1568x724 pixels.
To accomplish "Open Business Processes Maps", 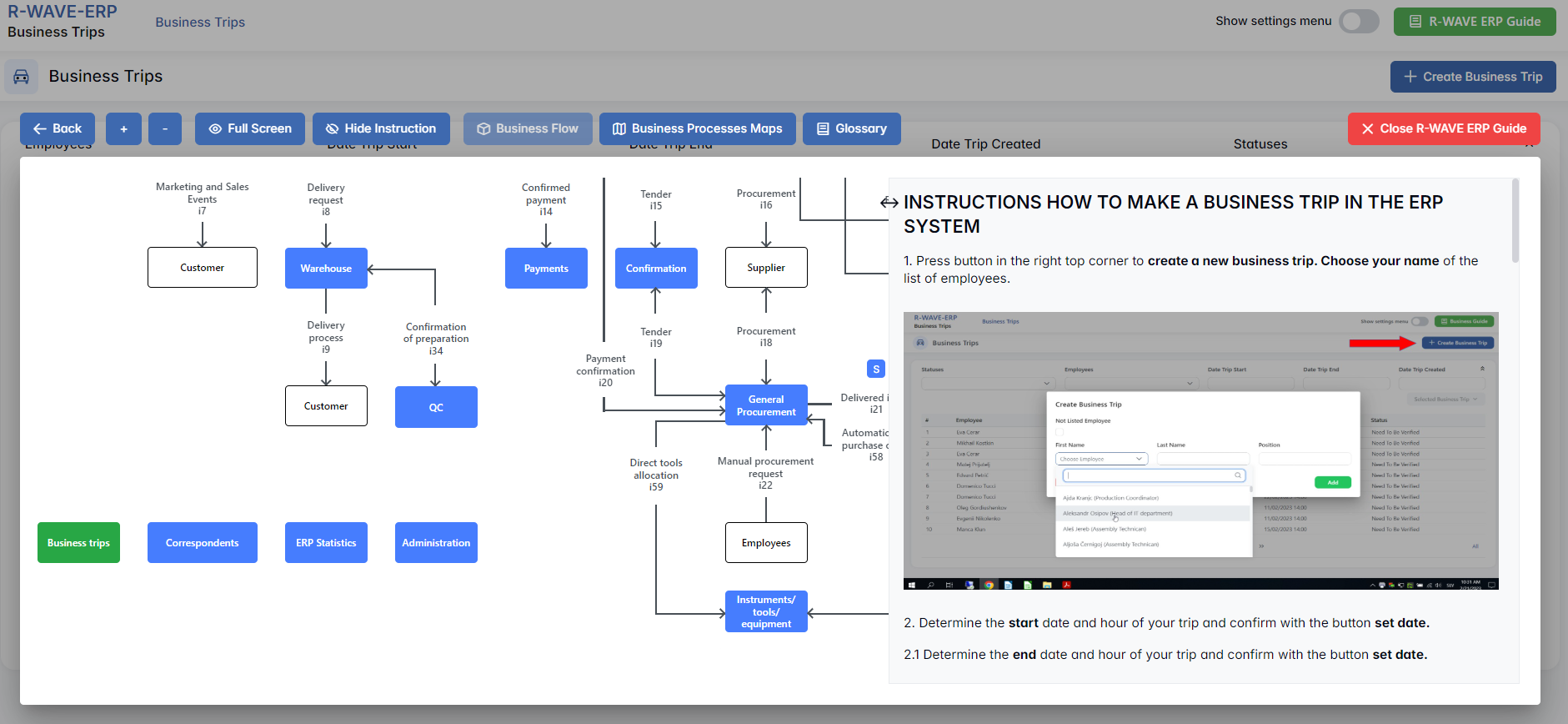I will pos(697,128).
